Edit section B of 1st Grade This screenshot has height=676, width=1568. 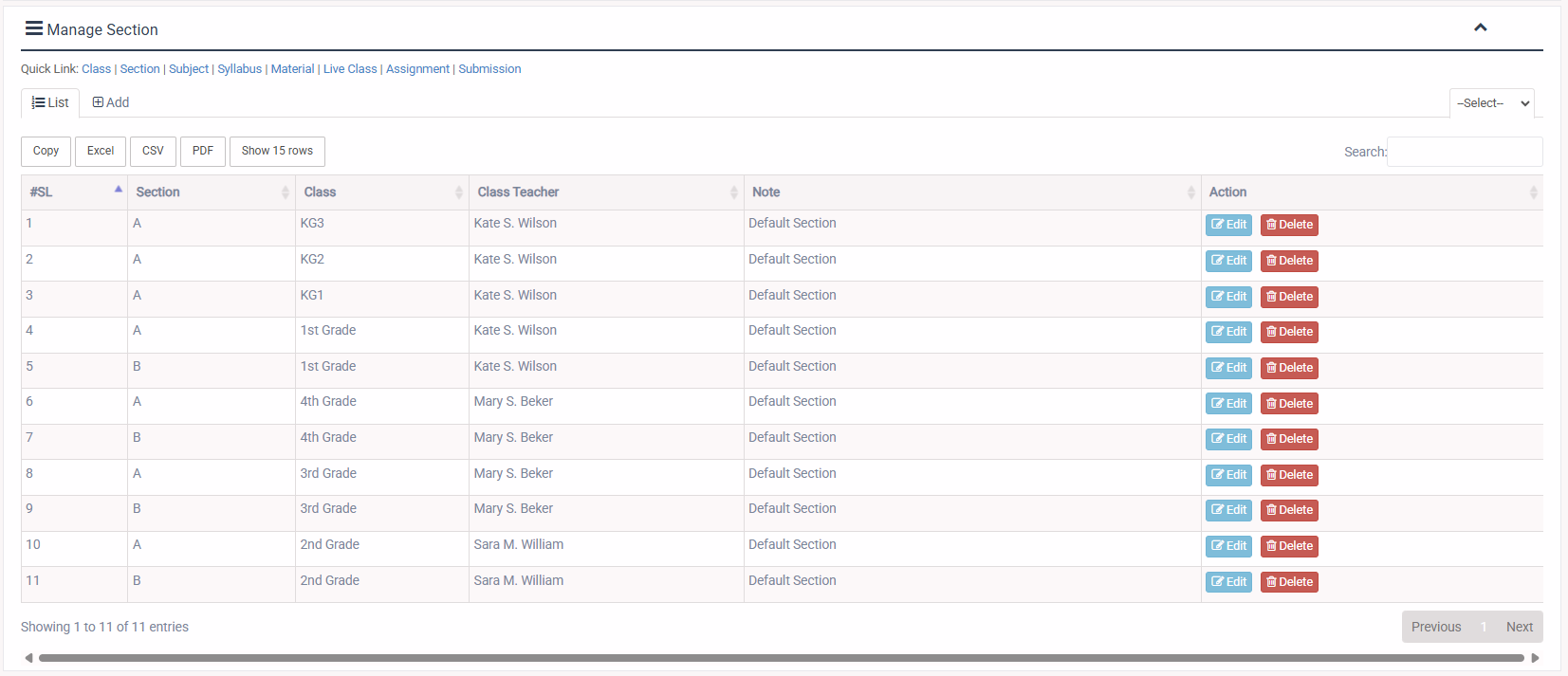point(1228,368)
